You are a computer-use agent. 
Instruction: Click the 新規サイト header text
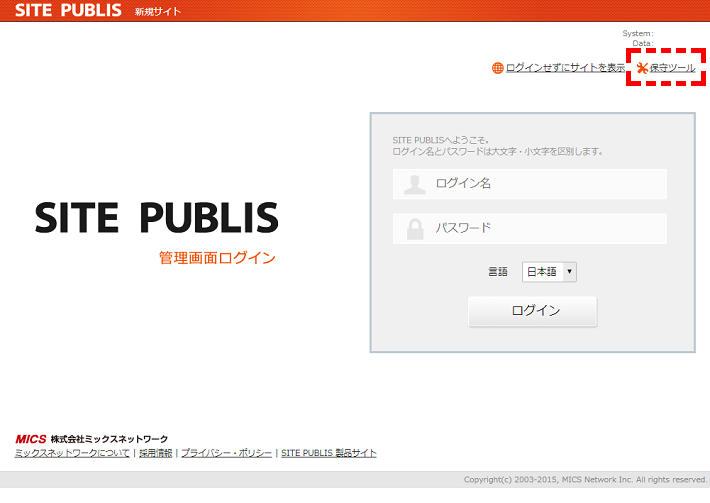[x=158, y=12]
